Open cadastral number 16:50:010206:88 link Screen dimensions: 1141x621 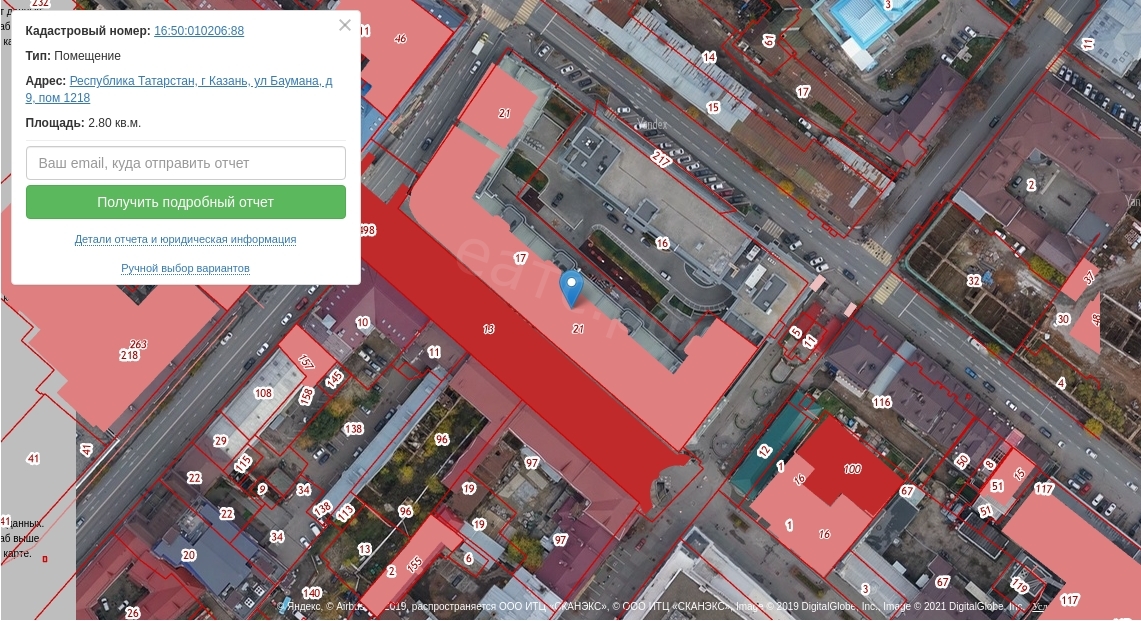[199, 31]
